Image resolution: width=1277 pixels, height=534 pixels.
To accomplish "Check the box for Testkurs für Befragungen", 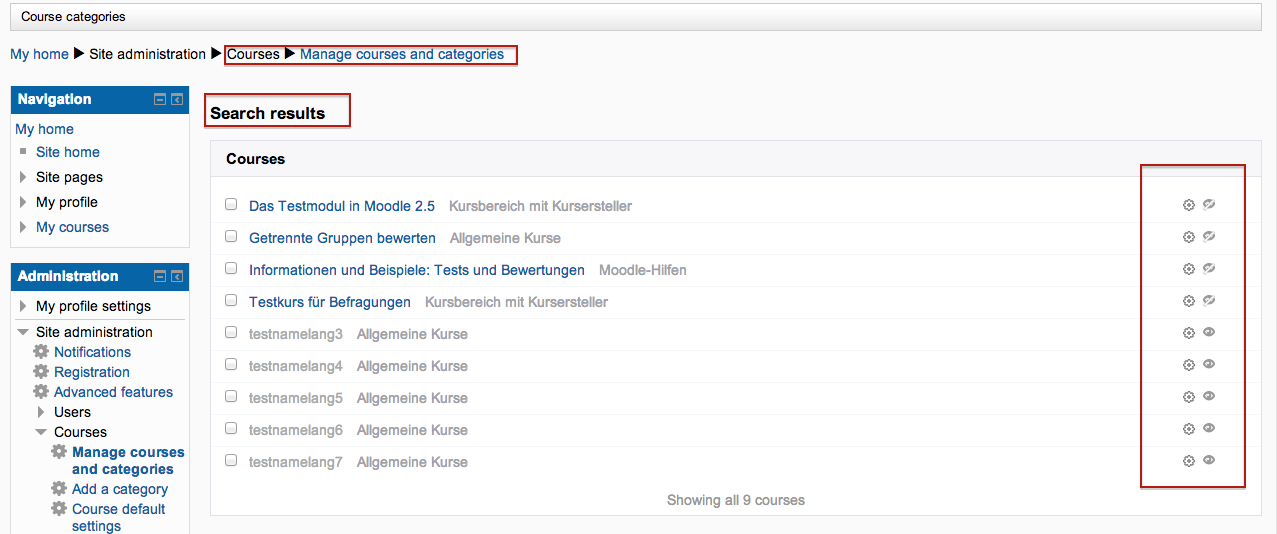I will 231,300.
